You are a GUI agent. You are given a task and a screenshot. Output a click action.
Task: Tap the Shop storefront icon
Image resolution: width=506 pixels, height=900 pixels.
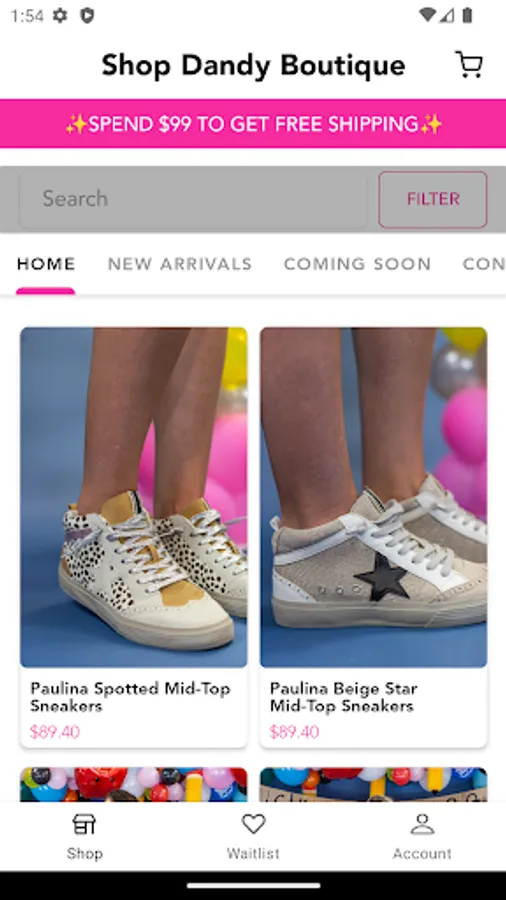click(x=84, y=824)
